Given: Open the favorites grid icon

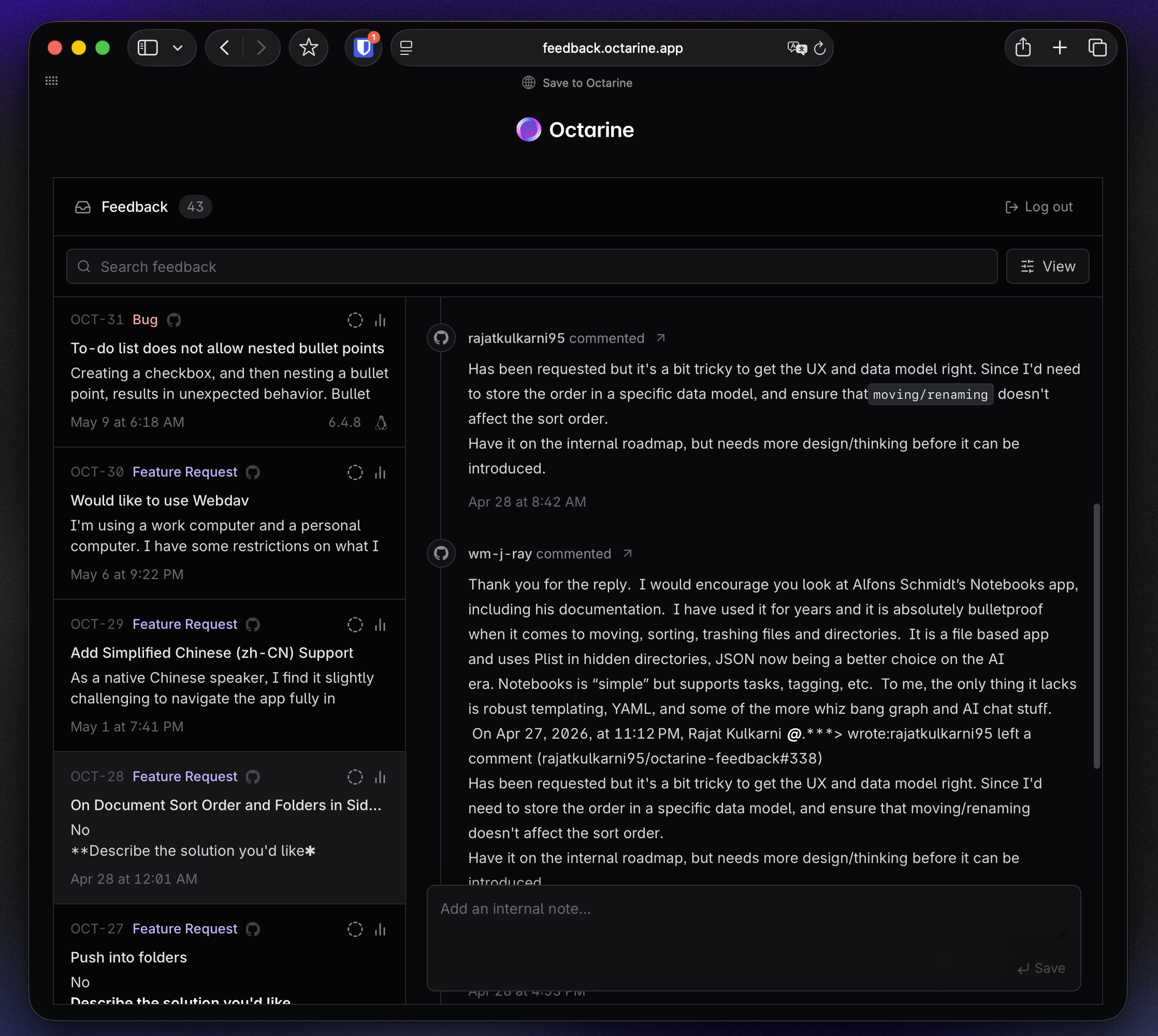Looking at the screenshot, I should pos(52,81).
